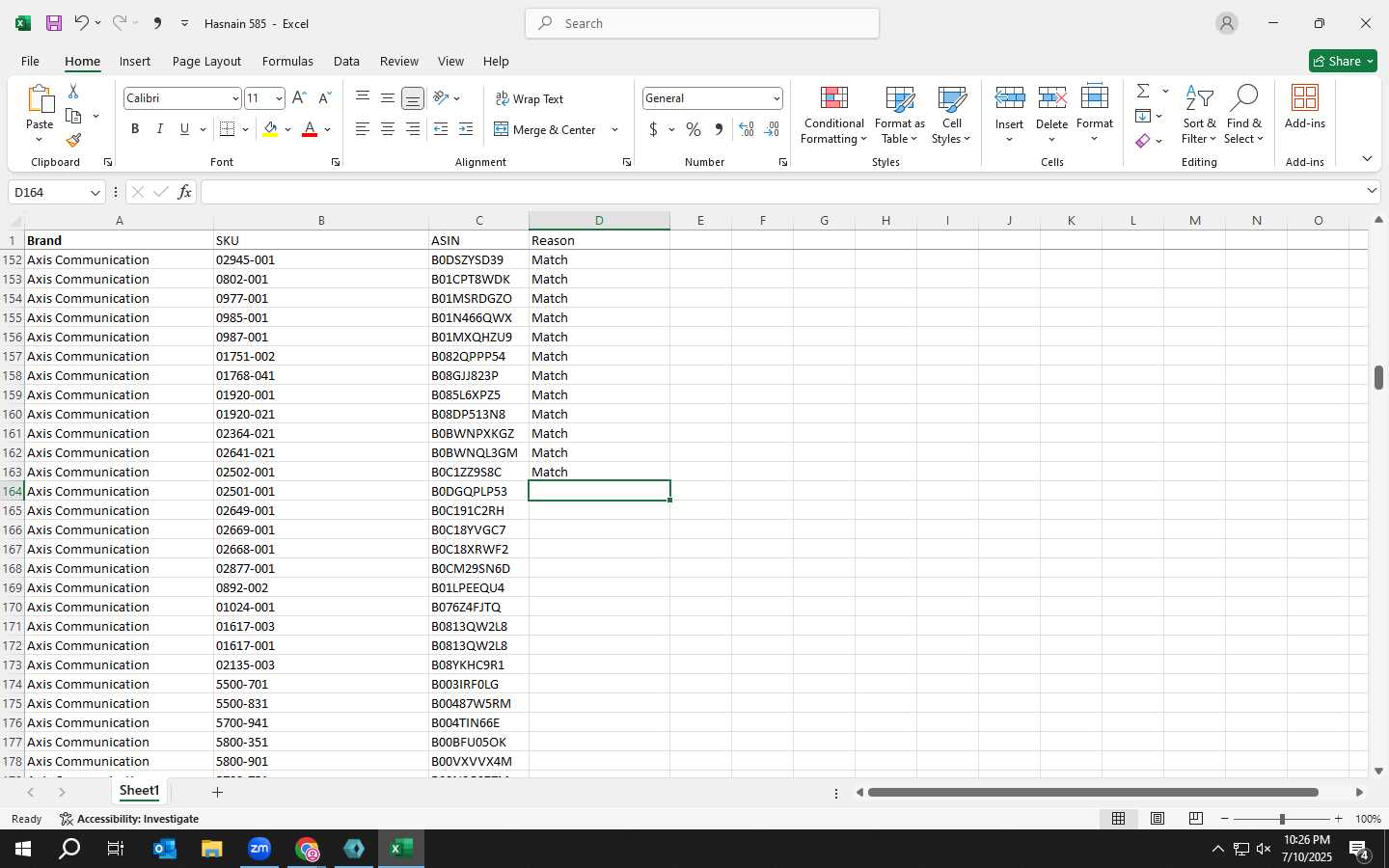
Task: Click the Clear eraser icon
Action: pyautogui.click(x=1143, y=141)
